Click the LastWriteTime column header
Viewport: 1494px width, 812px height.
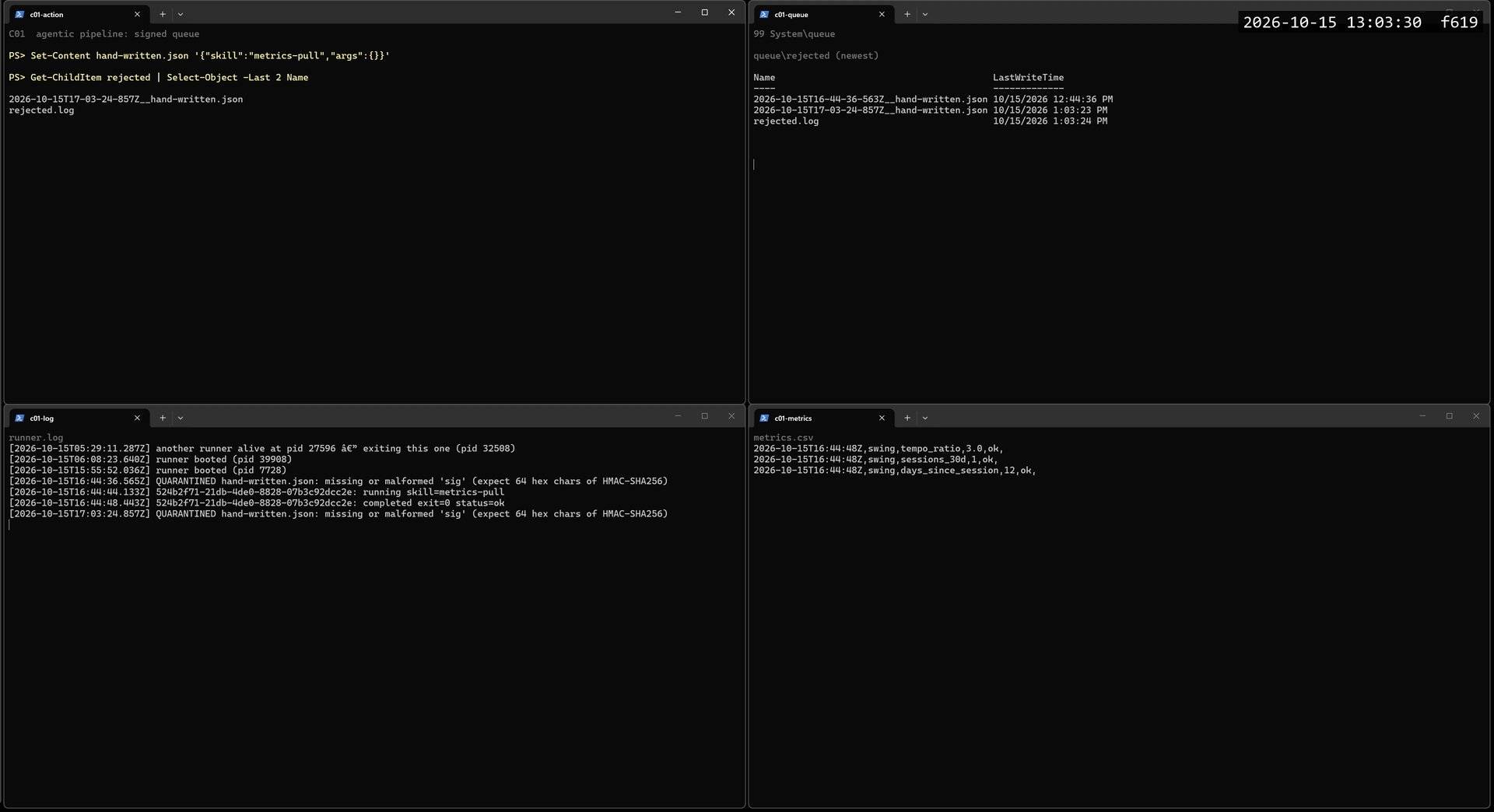pyautogui.click(x=1028, y=78)
